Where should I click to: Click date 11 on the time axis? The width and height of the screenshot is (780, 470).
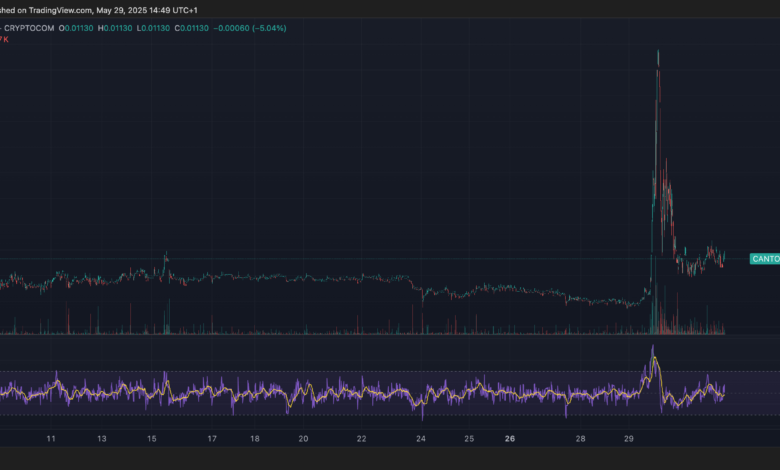click(51, 439)
